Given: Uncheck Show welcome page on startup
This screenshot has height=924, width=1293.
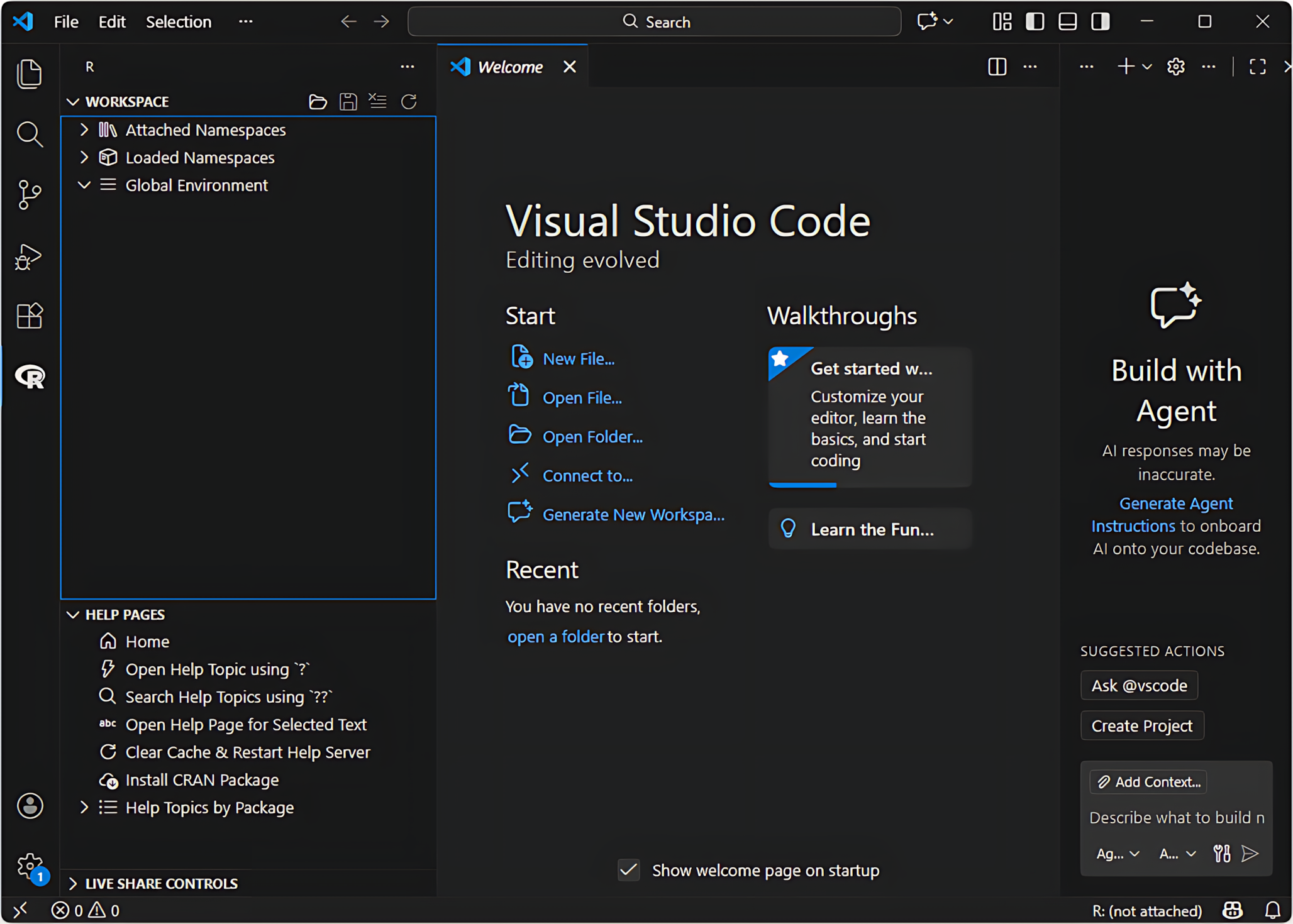Looking at the screenshot, I should pos(628,870).
